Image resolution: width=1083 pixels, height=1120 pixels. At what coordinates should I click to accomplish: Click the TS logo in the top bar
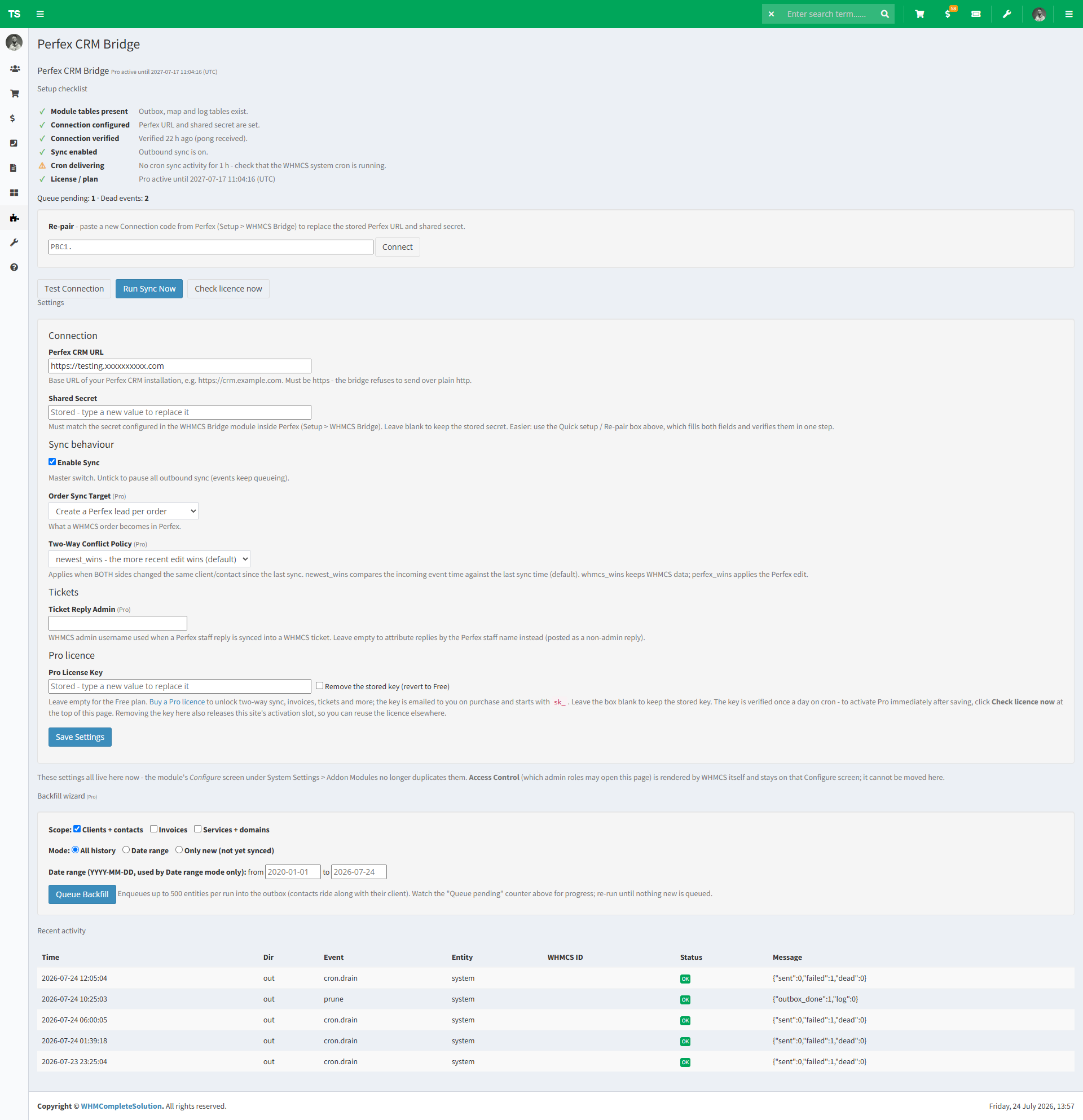pos(14,14)
